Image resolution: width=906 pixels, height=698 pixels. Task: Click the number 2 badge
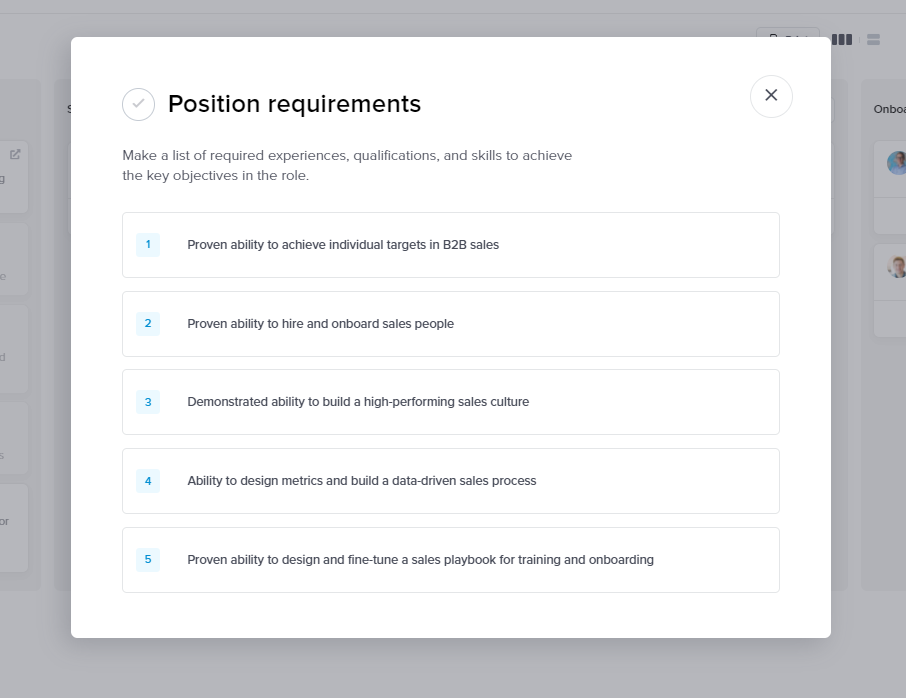[148, 324]
